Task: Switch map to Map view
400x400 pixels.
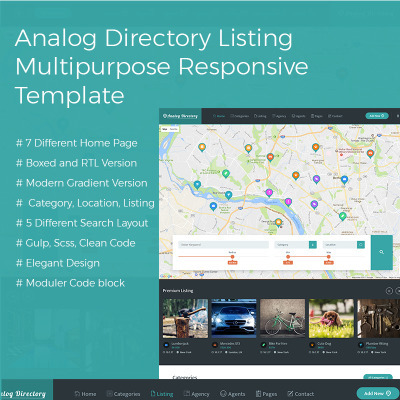Action: coord(165,129)
